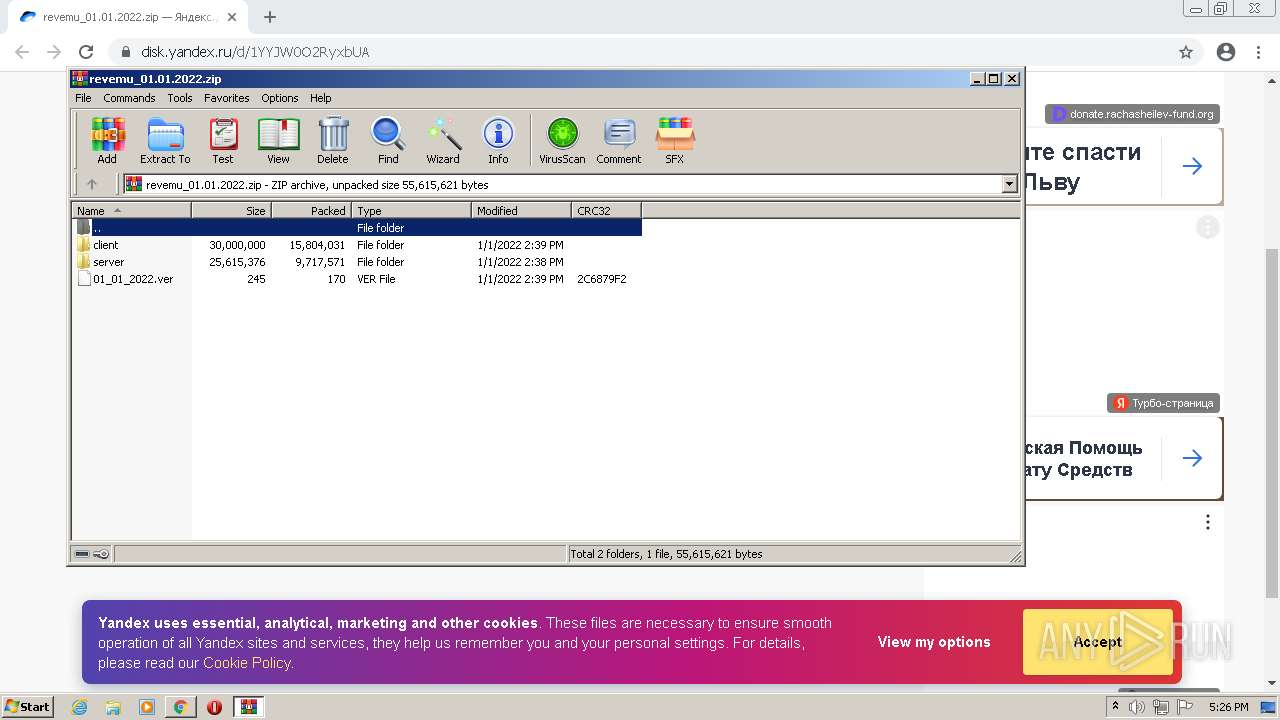The height and width of the screenshot is (720, 1280).
Task: Open the Tools menu
Action: tap(180, 98)
